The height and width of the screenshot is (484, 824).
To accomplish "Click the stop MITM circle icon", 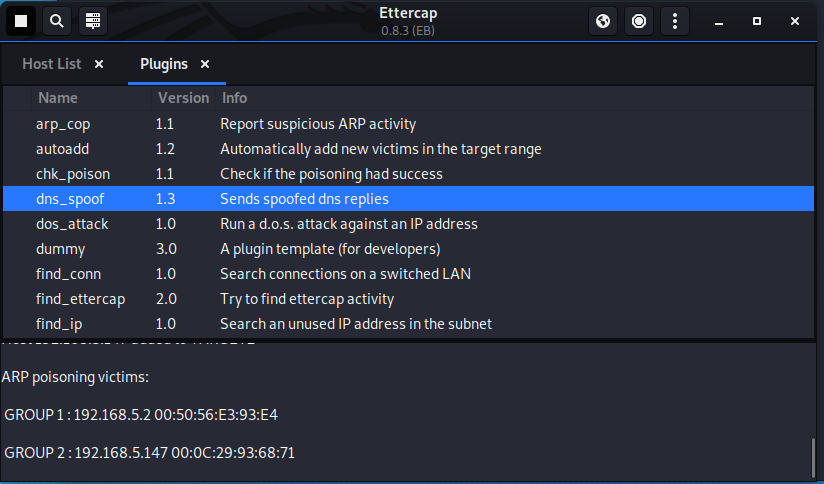I will (x=639, y=20).
